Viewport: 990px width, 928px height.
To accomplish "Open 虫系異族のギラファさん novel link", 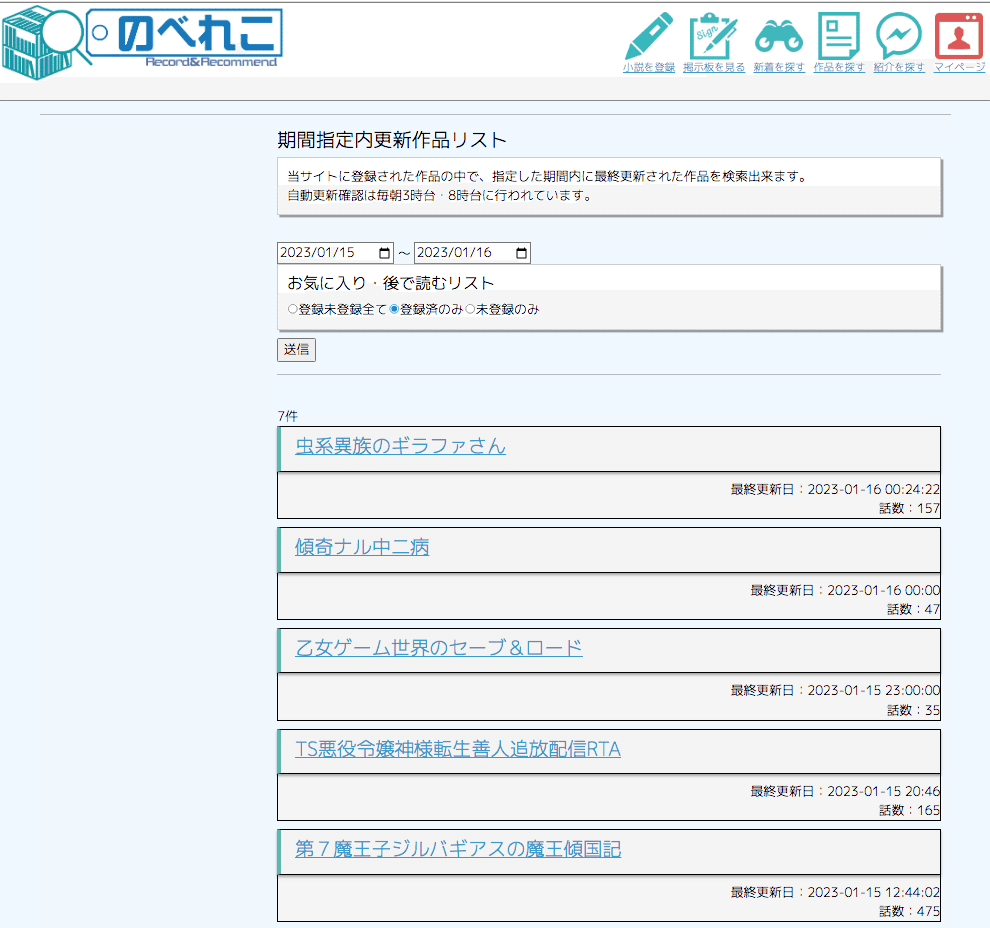I will (x=400, y=446).
